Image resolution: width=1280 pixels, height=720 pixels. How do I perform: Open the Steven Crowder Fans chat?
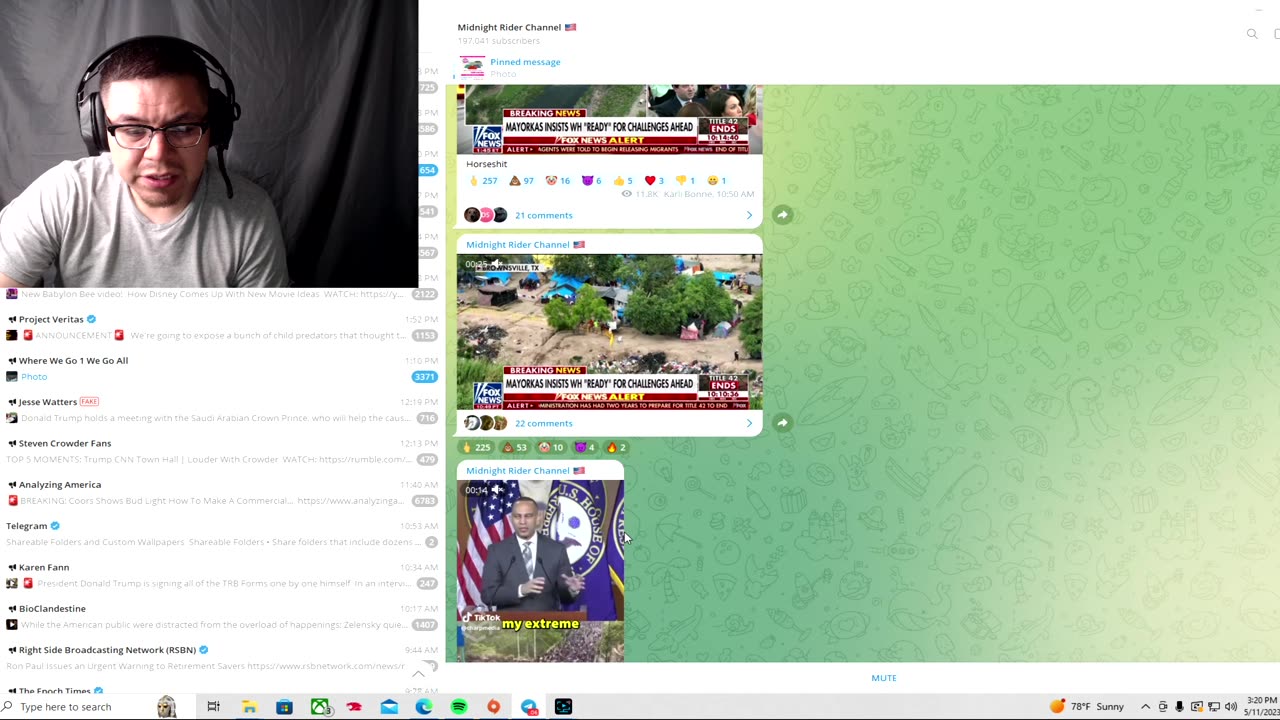222,451
